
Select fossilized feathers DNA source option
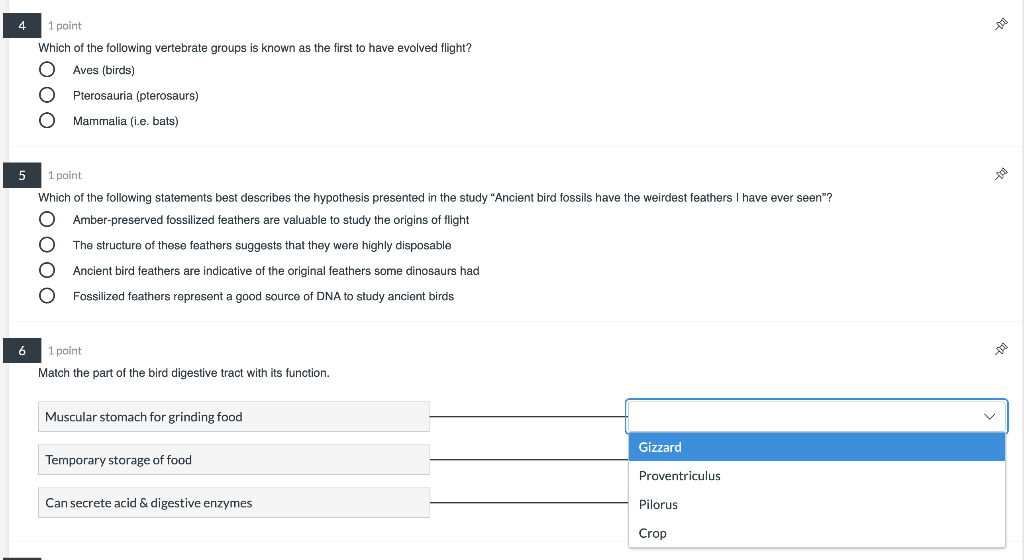click(x=47, y=296)
